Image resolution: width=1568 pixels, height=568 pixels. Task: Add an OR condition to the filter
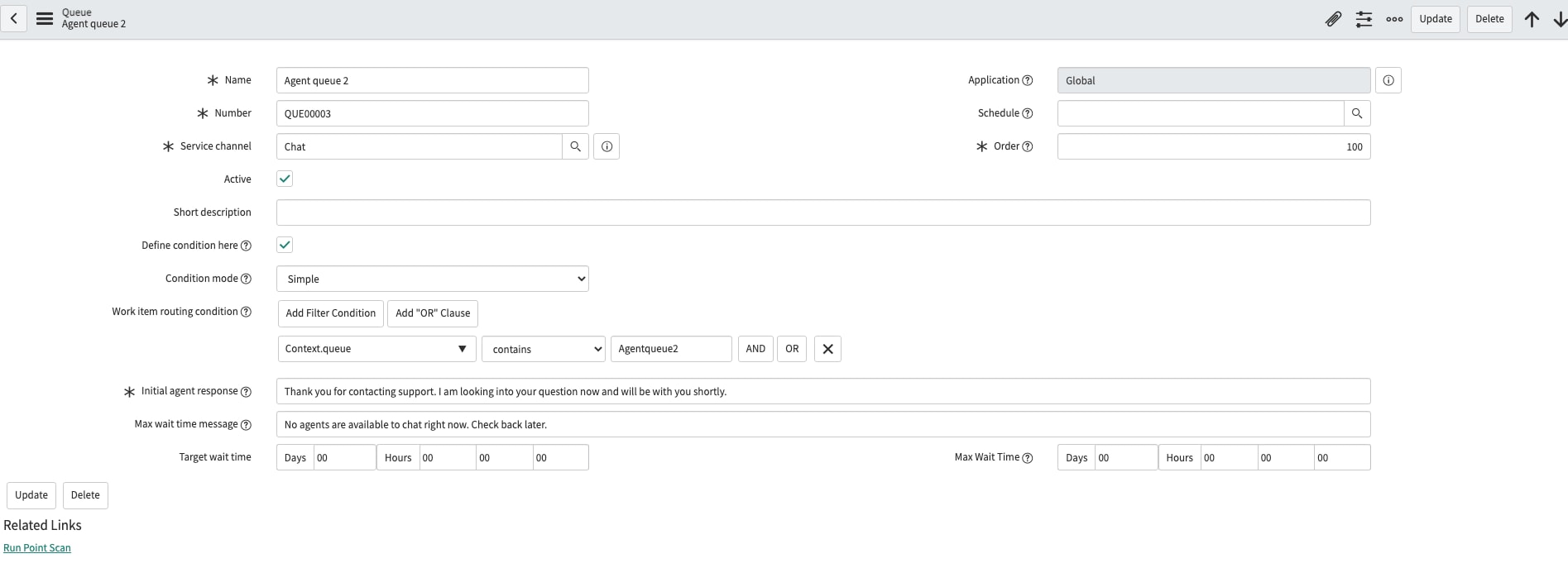(x=792, y=349)
